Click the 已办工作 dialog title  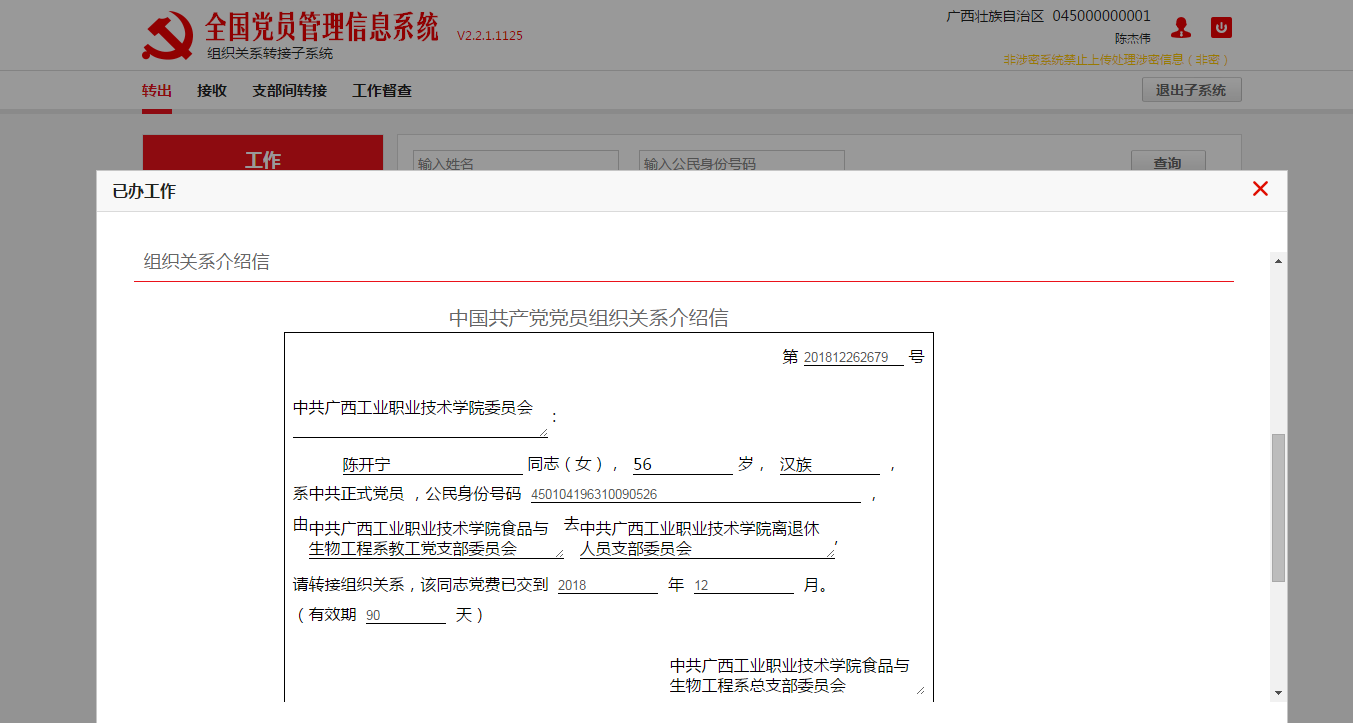(x=144, y=191)
